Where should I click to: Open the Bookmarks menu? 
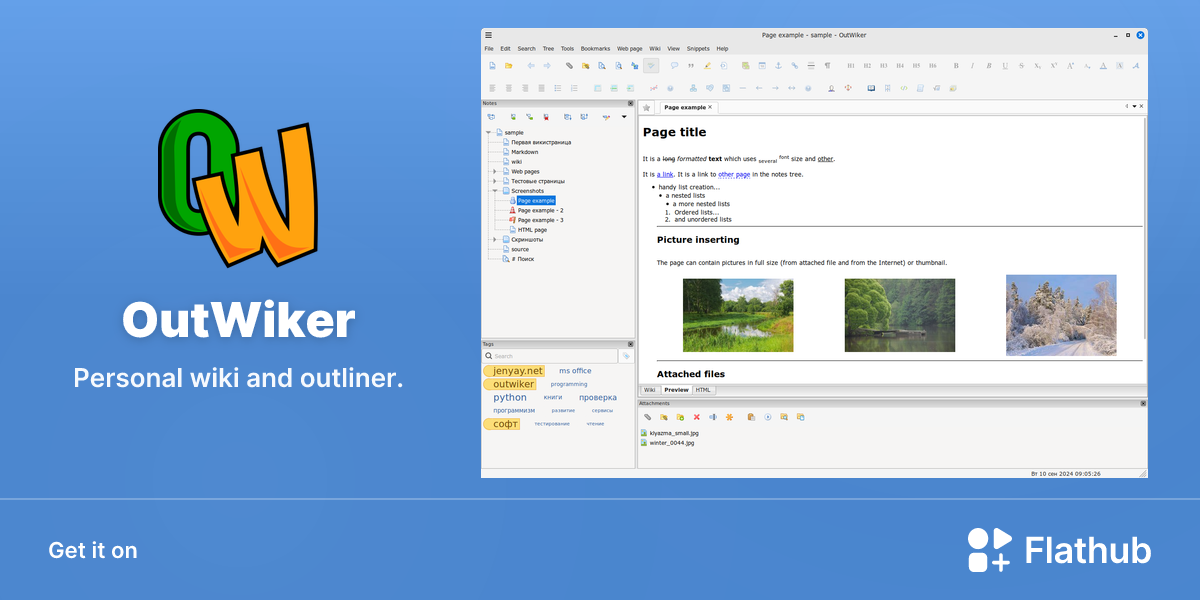tap(595, 48)
